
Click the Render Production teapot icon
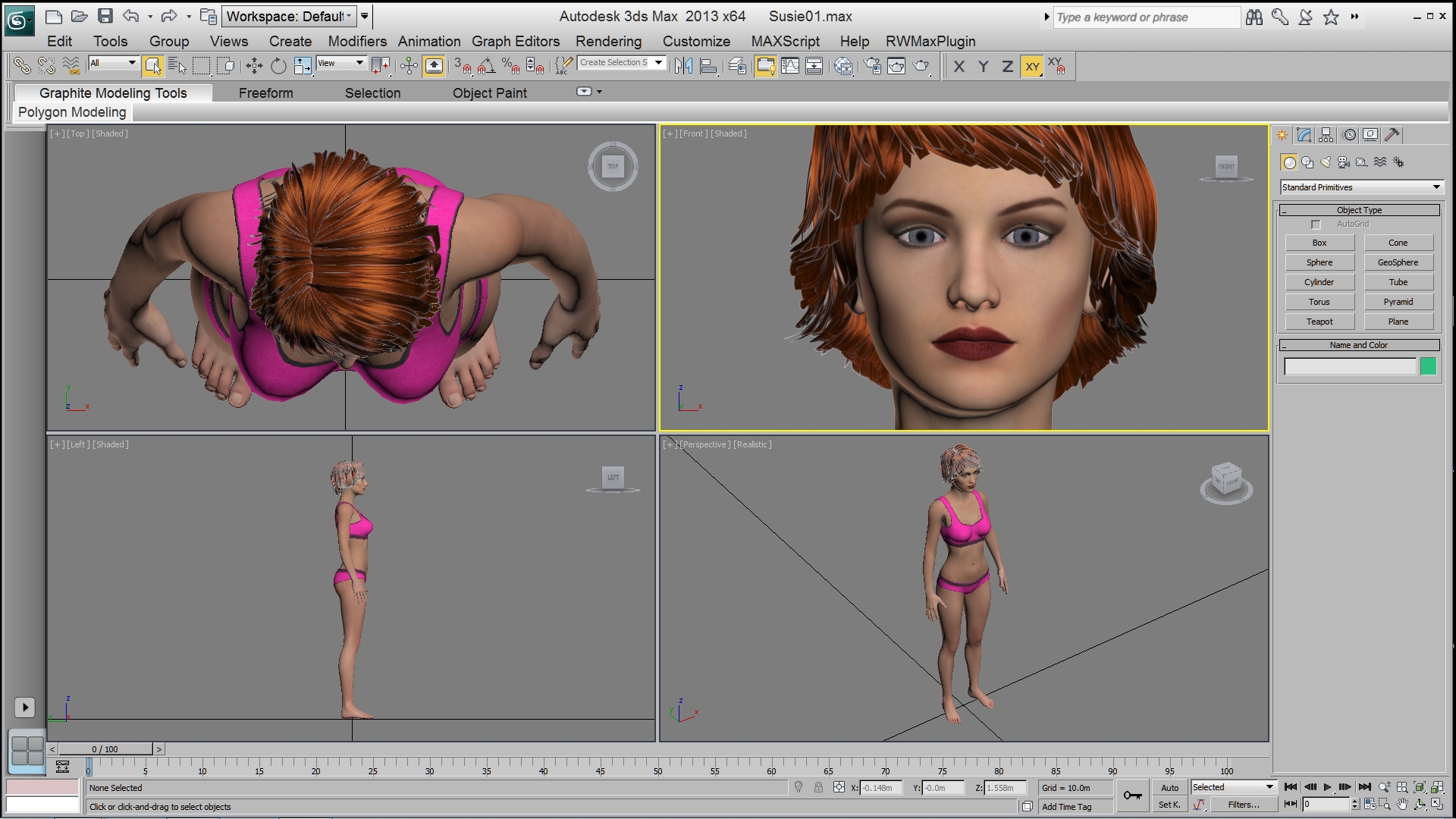(921, 67)
